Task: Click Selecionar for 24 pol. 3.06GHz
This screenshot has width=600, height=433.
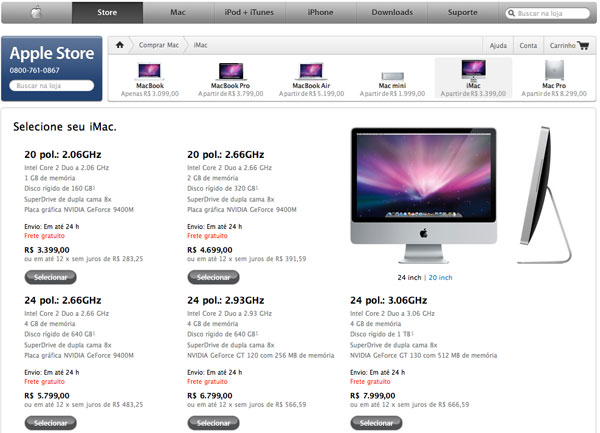Action: click(376, 423)
